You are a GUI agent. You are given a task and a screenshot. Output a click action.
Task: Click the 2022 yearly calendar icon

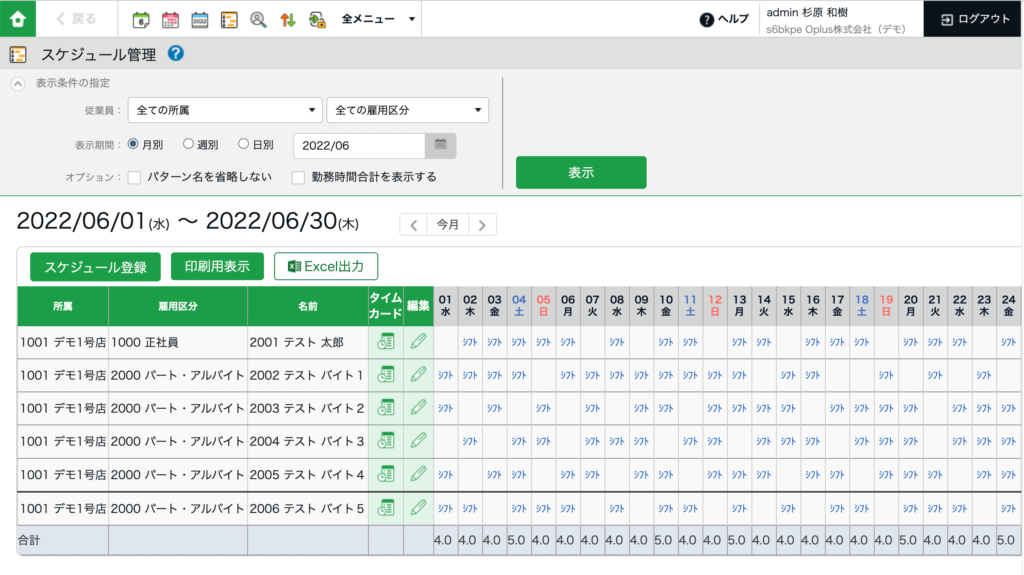tap(200, 19)
